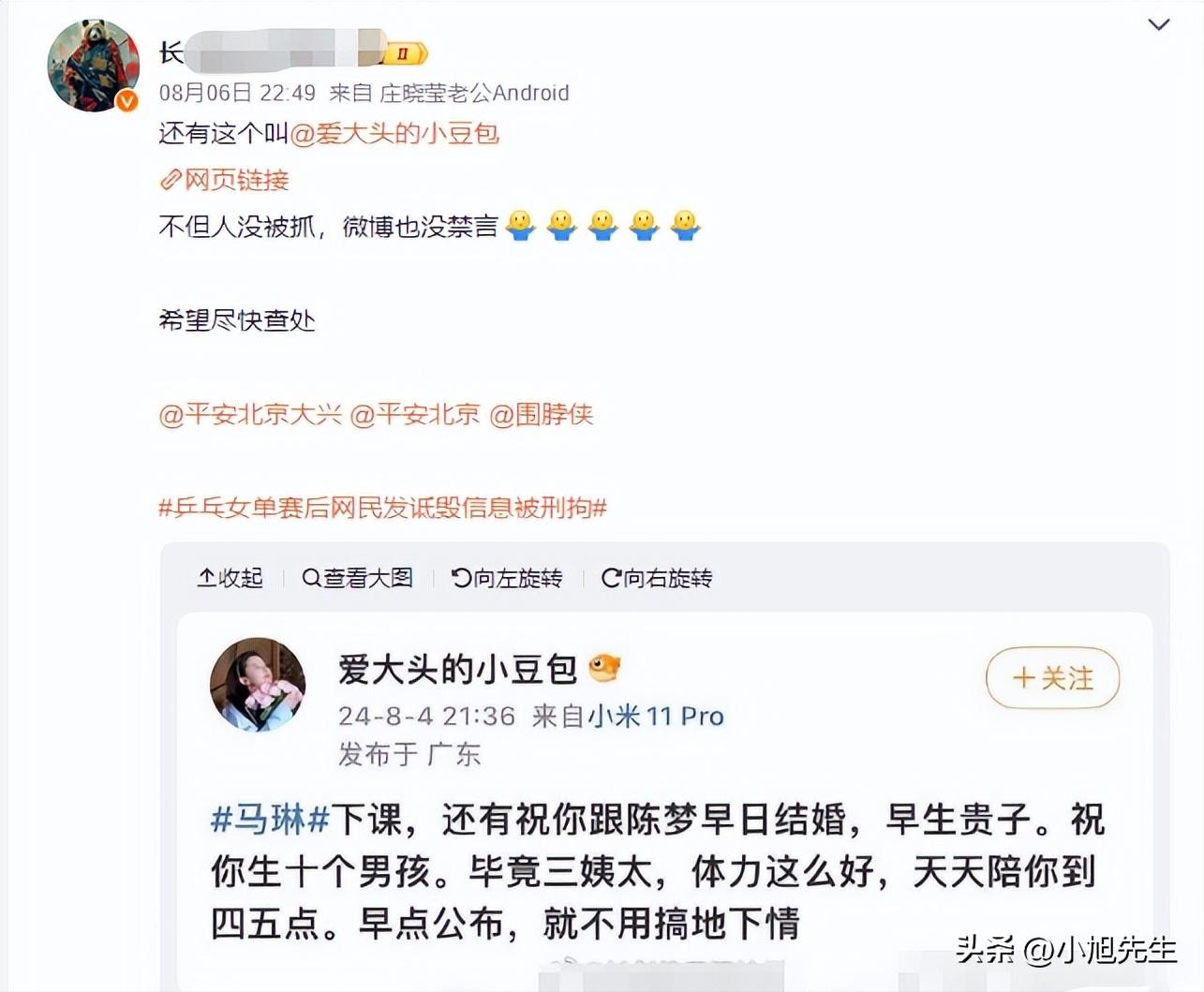1204x992 pixels.
Task: Open mention @围脖侠
Action: (542, 414)
